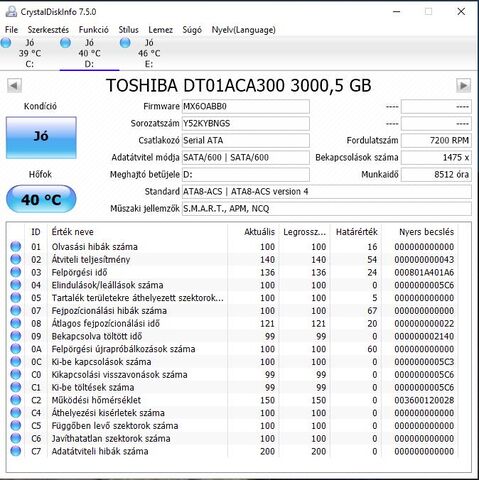Select the E: drive tab at 46 °C
Image resolution: width=479 pixels, height=480 pixels.
coord(149,53)
